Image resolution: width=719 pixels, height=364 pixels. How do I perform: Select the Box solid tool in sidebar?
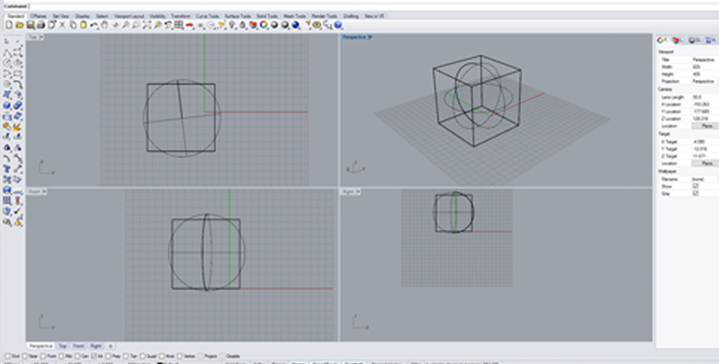point(7,105)
